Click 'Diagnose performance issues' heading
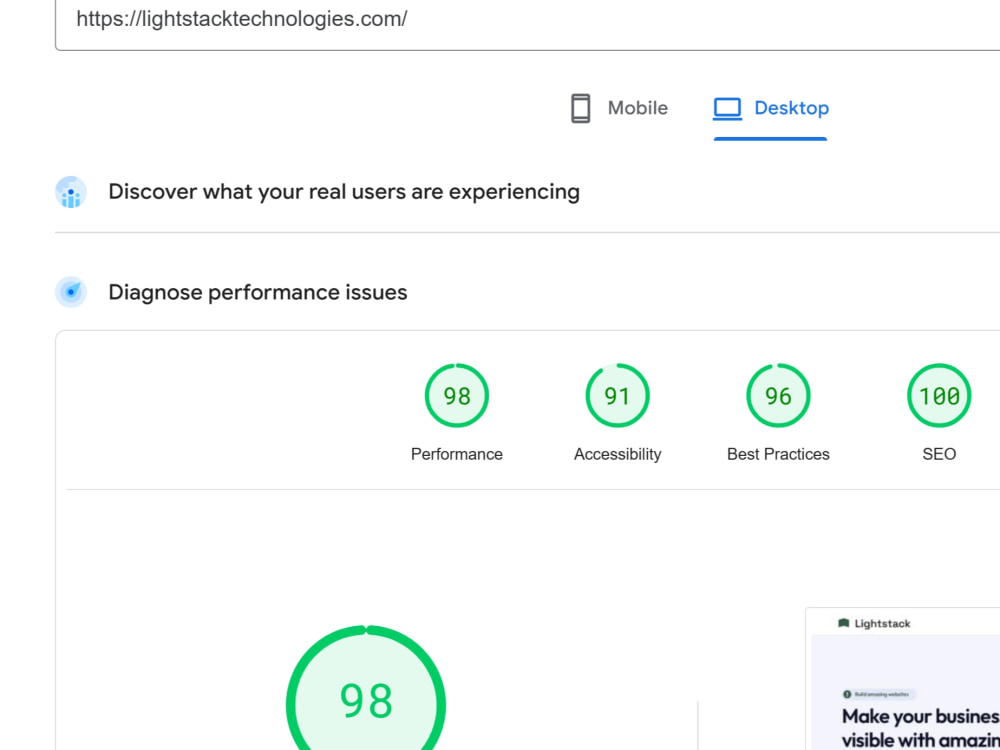Screen dimensions: 1000x750 [x=258, y=292]
